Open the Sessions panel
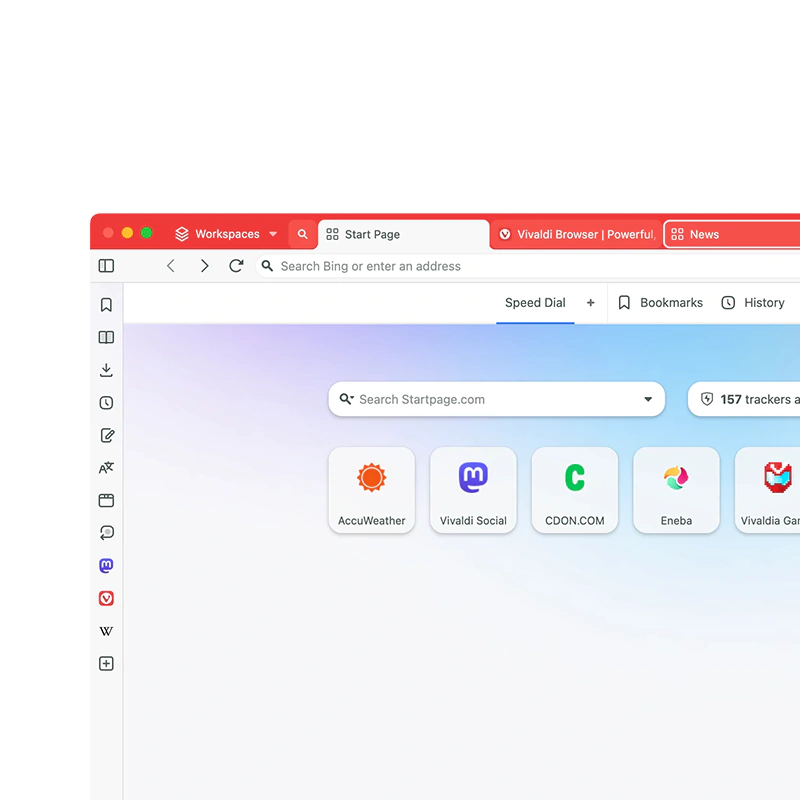The image size is (800, 800). point(107,533)
